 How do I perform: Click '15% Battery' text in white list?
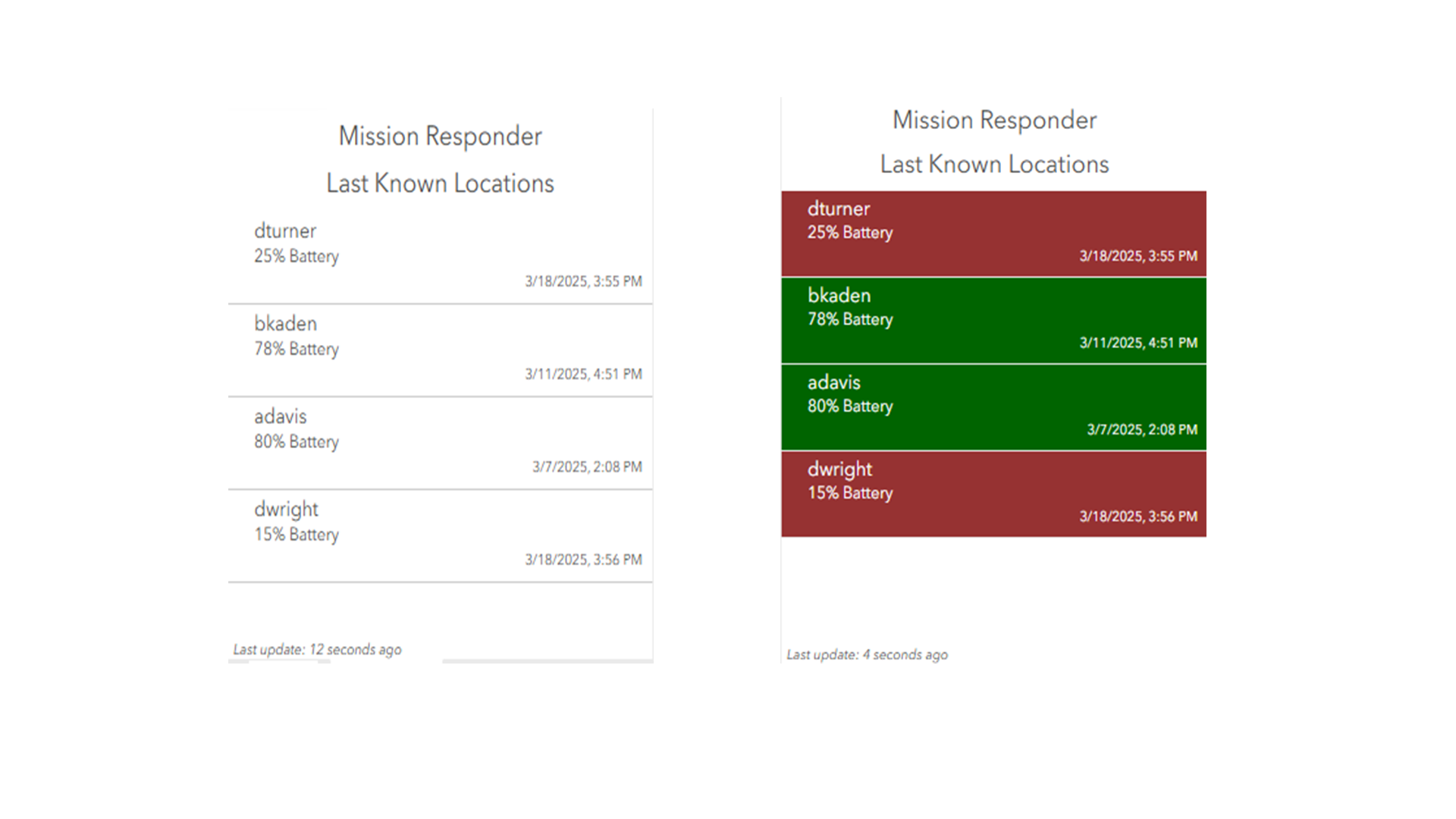point(296,535)
